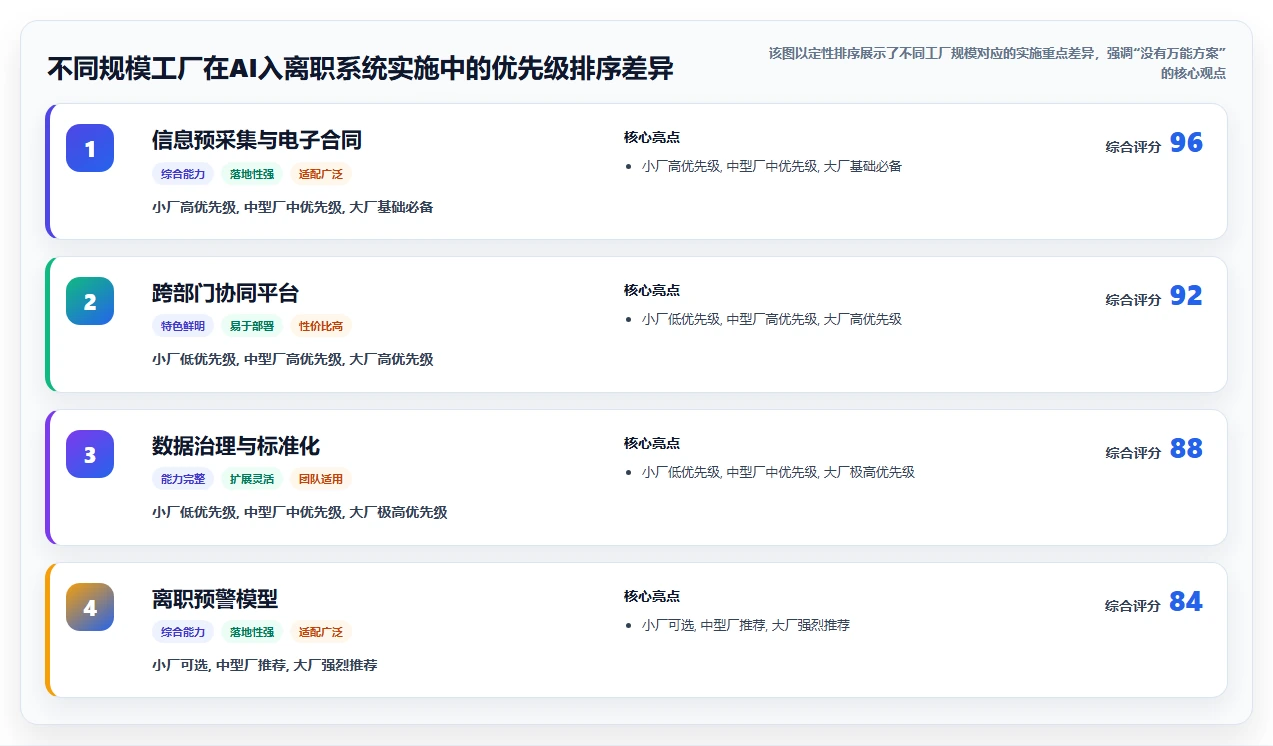Click bullet 小厂高优先级, 中型厂中优先级, 大厂基础必备
Viewport: 1273px width, 746px height.
point(772,167)
